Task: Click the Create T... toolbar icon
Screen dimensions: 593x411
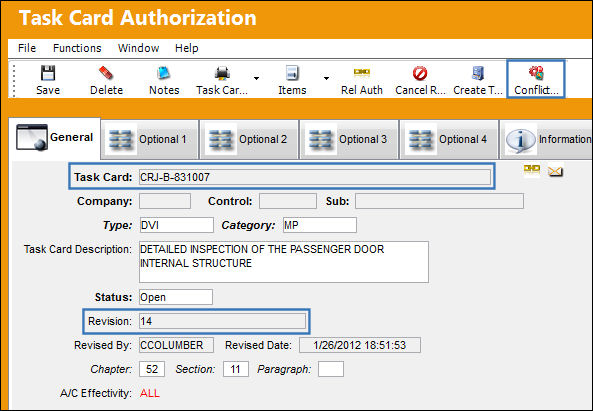Action: [478, 73]
